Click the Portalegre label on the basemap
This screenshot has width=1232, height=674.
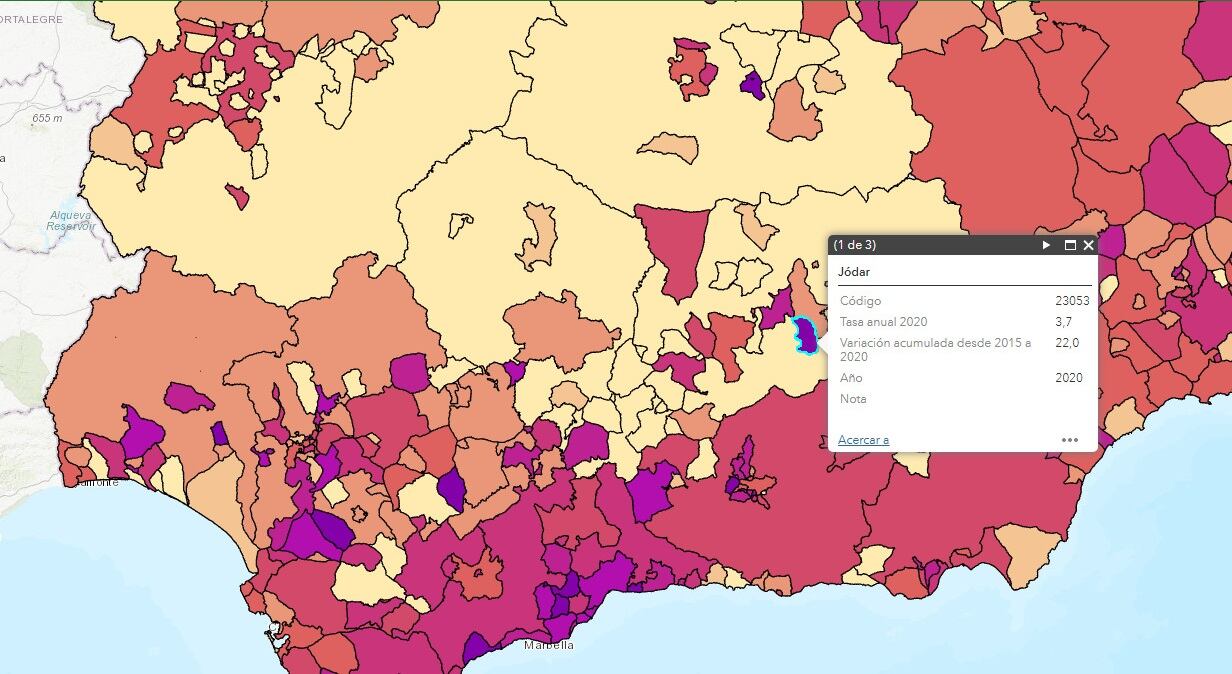pos(32,19)
